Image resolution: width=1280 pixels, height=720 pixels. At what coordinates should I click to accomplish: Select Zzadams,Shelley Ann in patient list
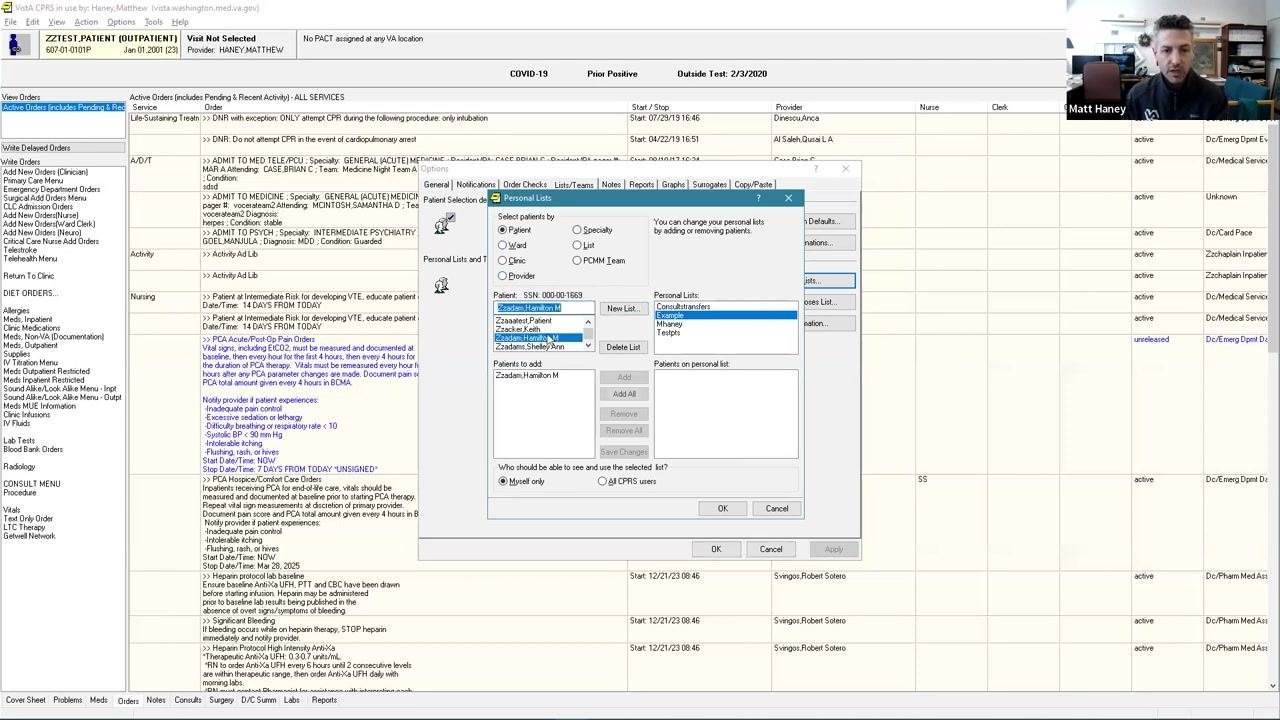pyautogui.click(x=530, y=347)
